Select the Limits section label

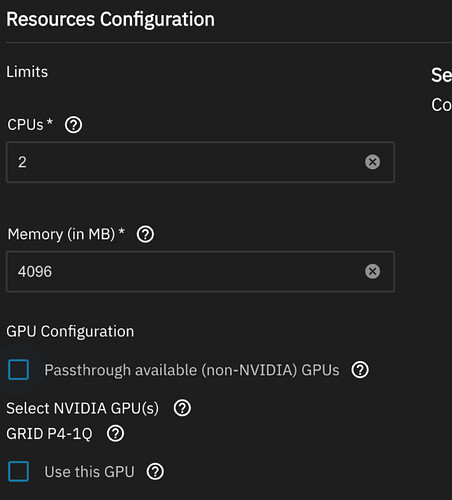tap(27, 72)
